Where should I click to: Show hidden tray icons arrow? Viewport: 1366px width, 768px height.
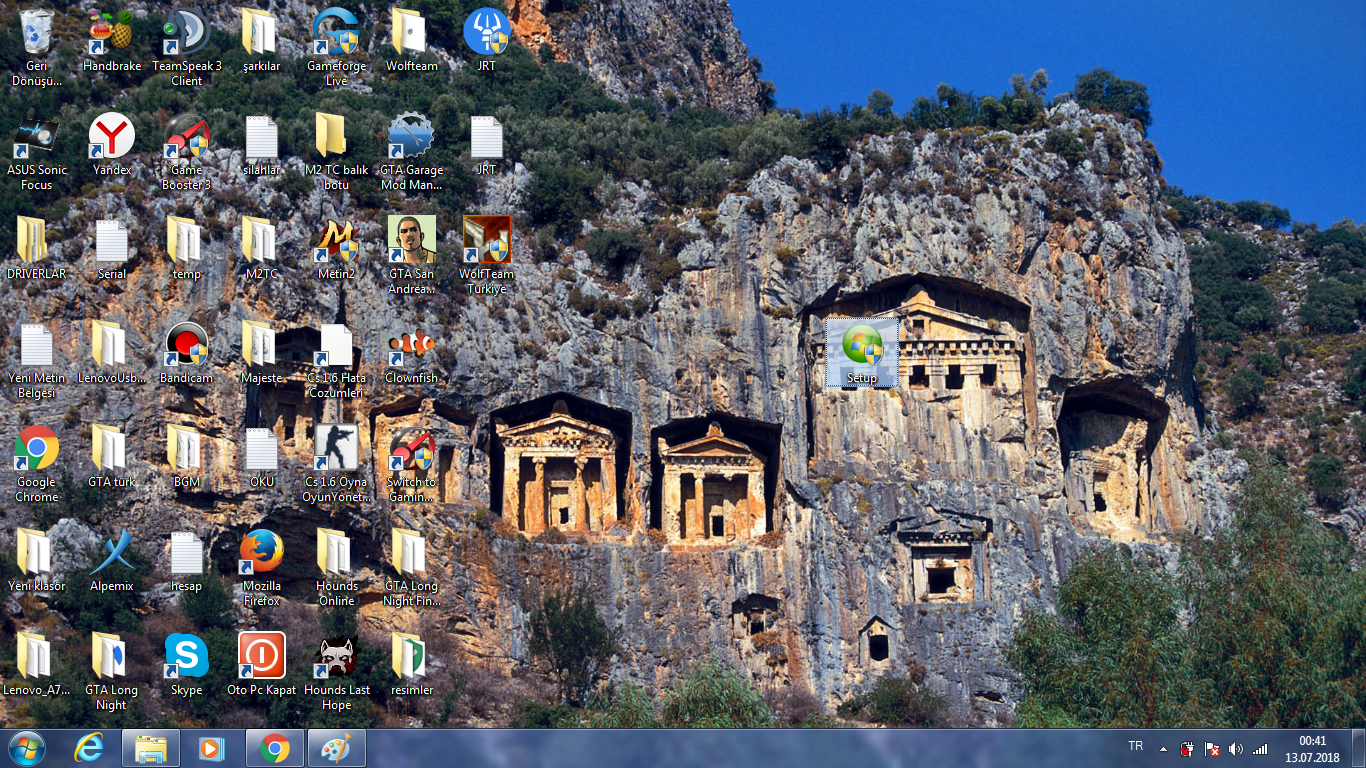pos(1163,748)
